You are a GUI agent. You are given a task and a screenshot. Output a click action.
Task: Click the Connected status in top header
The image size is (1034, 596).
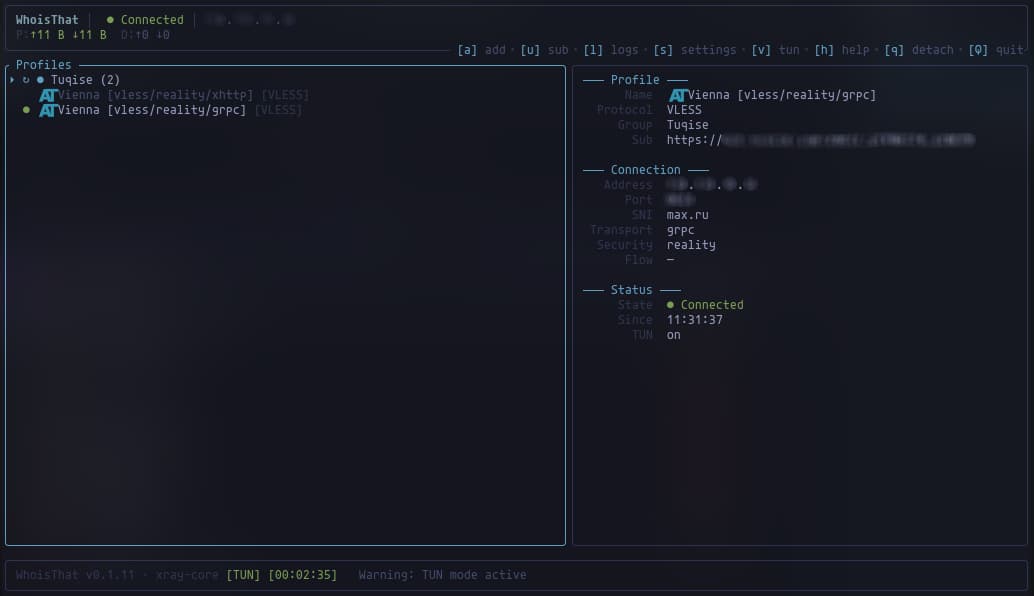coord(152,20)
